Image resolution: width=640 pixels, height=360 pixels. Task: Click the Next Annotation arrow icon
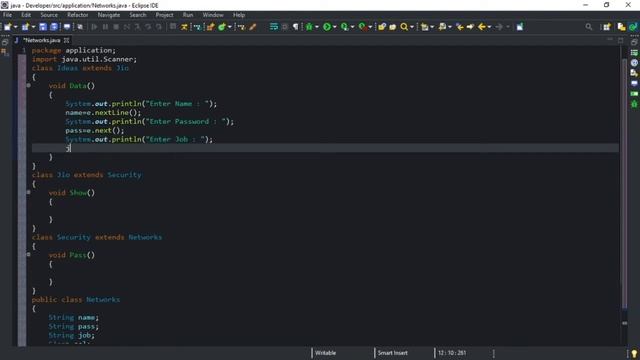tap(424, 27)
